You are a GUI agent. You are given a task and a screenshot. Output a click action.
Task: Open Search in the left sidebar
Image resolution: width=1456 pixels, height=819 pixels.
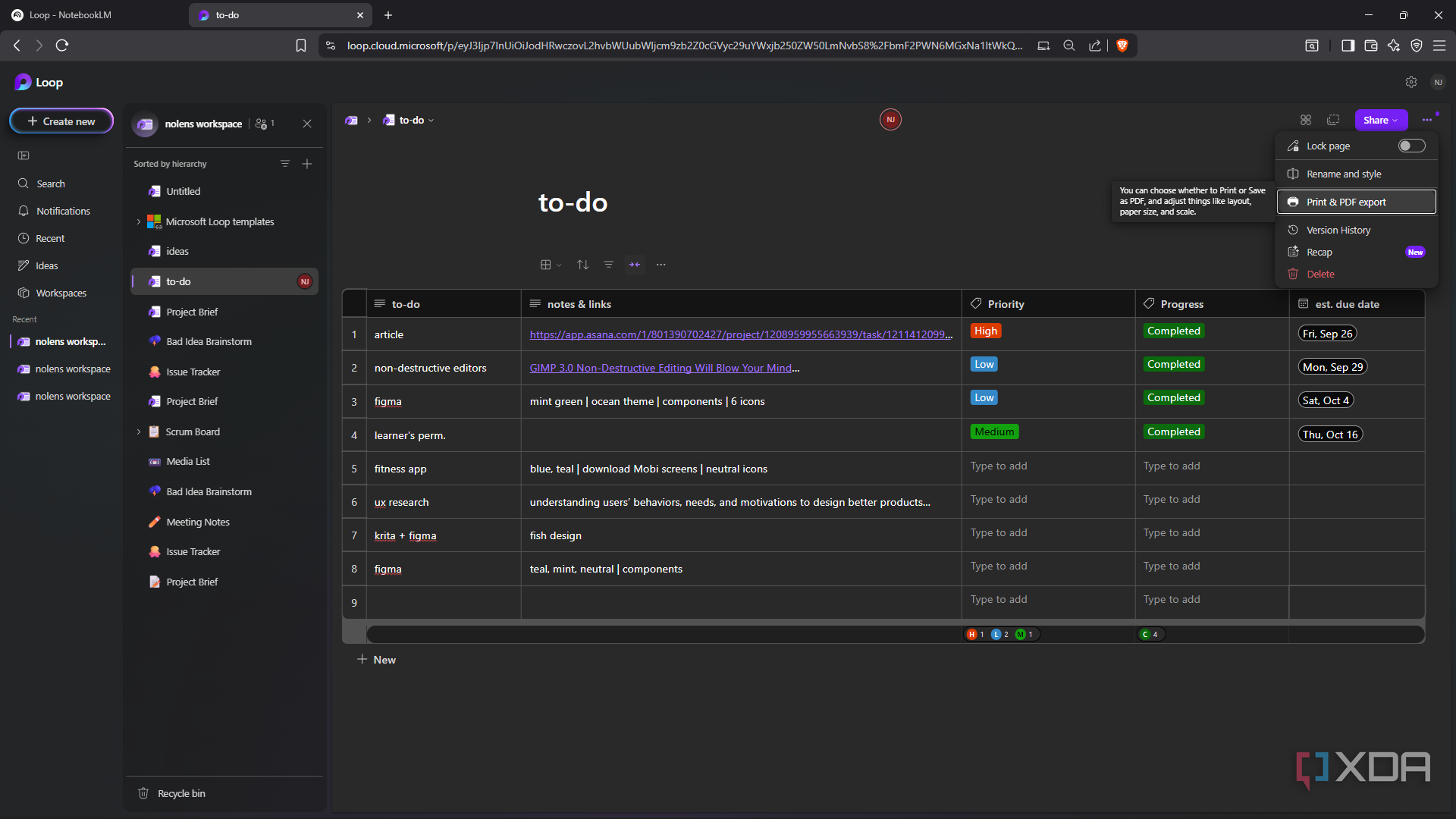50,184
